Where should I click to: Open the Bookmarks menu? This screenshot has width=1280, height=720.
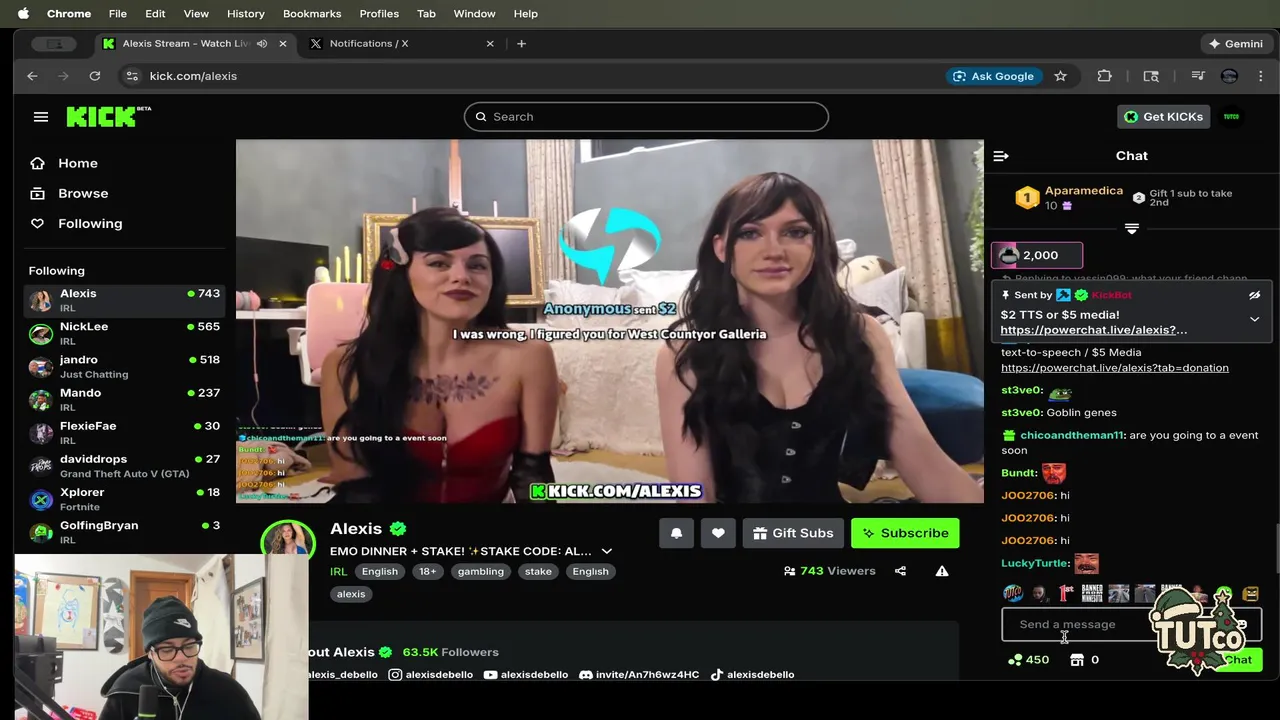tap(312, 14)
